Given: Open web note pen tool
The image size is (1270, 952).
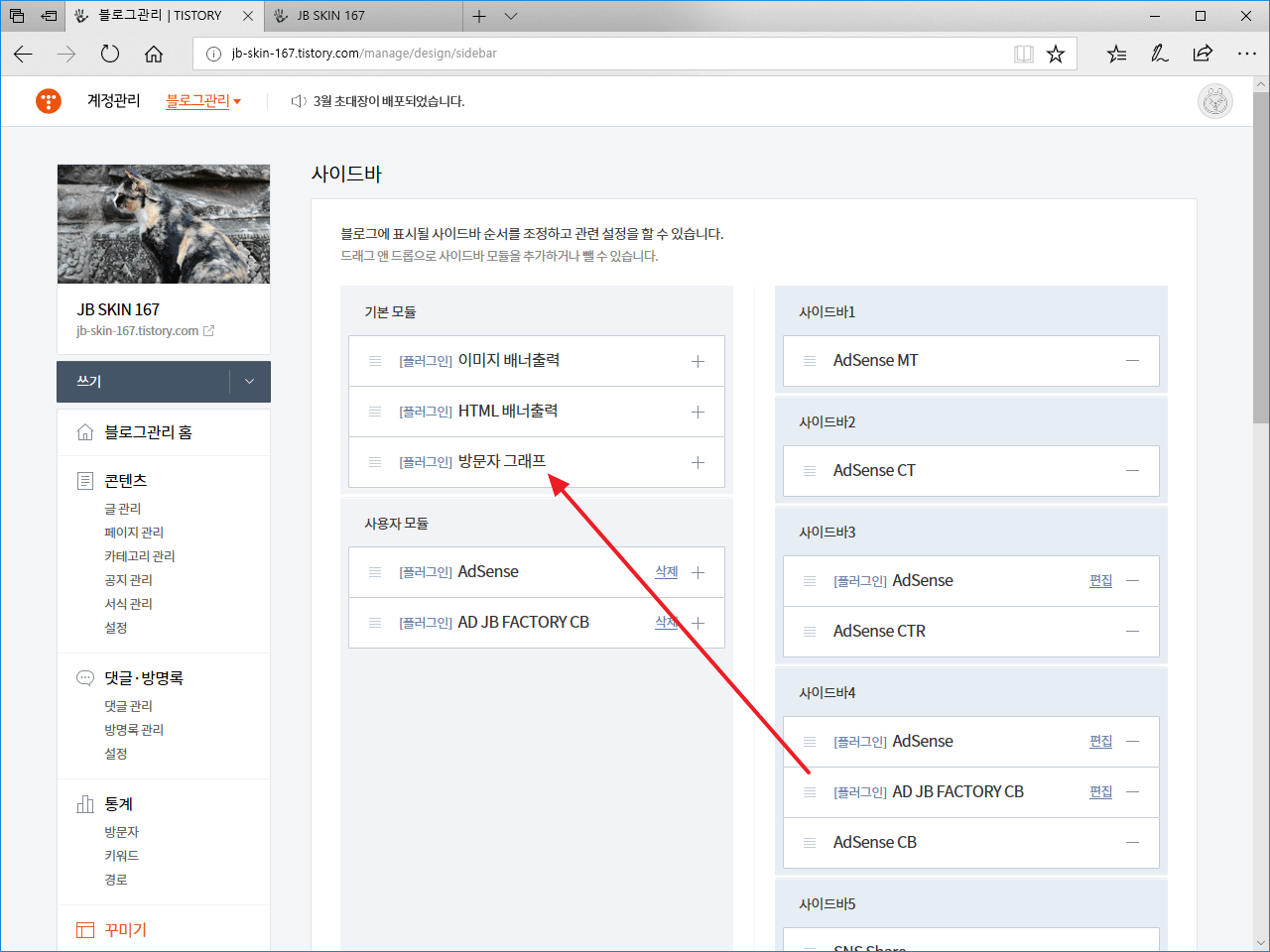Looking at the screenshot, I should pos(1160,54).
